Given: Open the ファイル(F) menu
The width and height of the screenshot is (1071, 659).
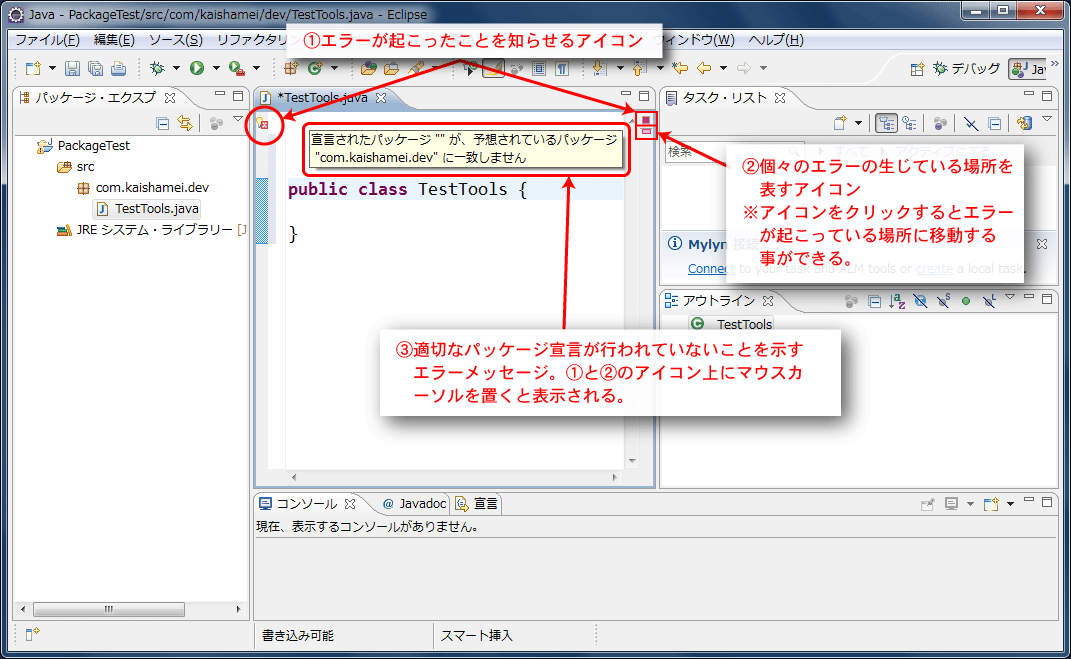Looking at the screenshot, I should pyautogui.click(x=47, y=40).
